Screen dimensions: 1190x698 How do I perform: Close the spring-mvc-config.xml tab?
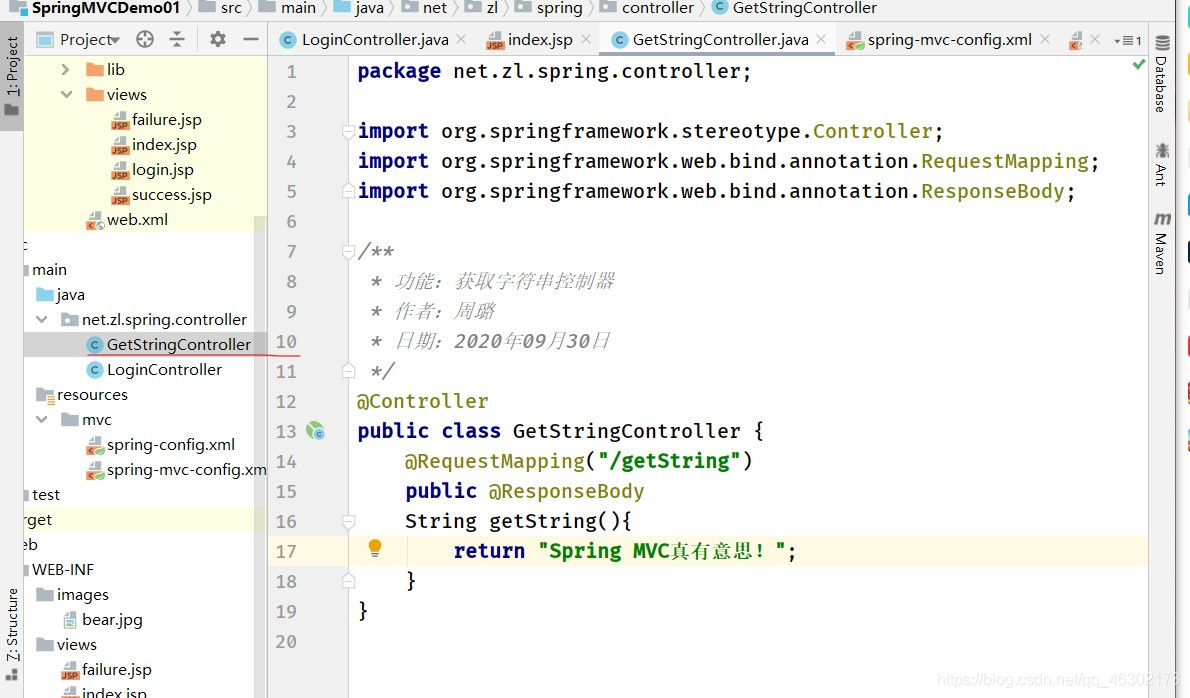(1045, 39)
